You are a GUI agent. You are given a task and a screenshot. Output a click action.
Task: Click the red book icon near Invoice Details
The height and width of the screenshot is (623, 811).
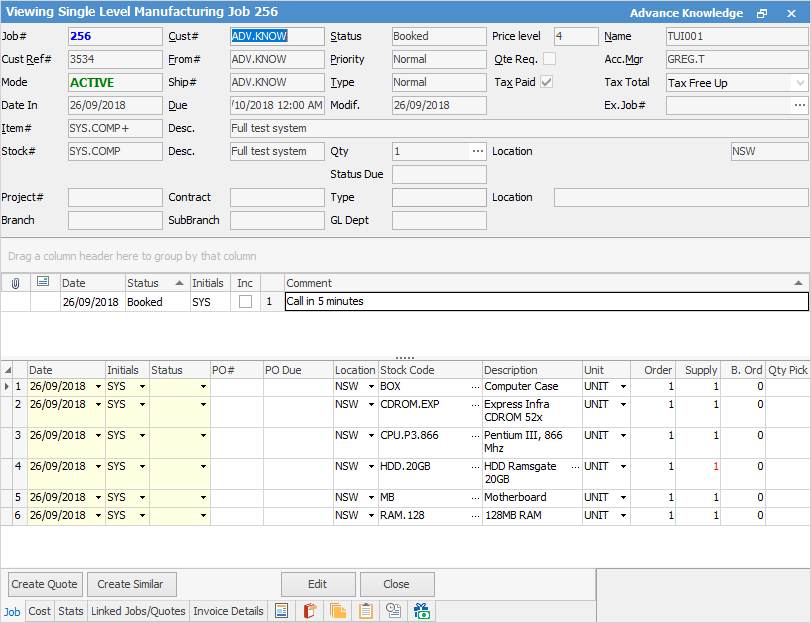click(x=310, y=610)
